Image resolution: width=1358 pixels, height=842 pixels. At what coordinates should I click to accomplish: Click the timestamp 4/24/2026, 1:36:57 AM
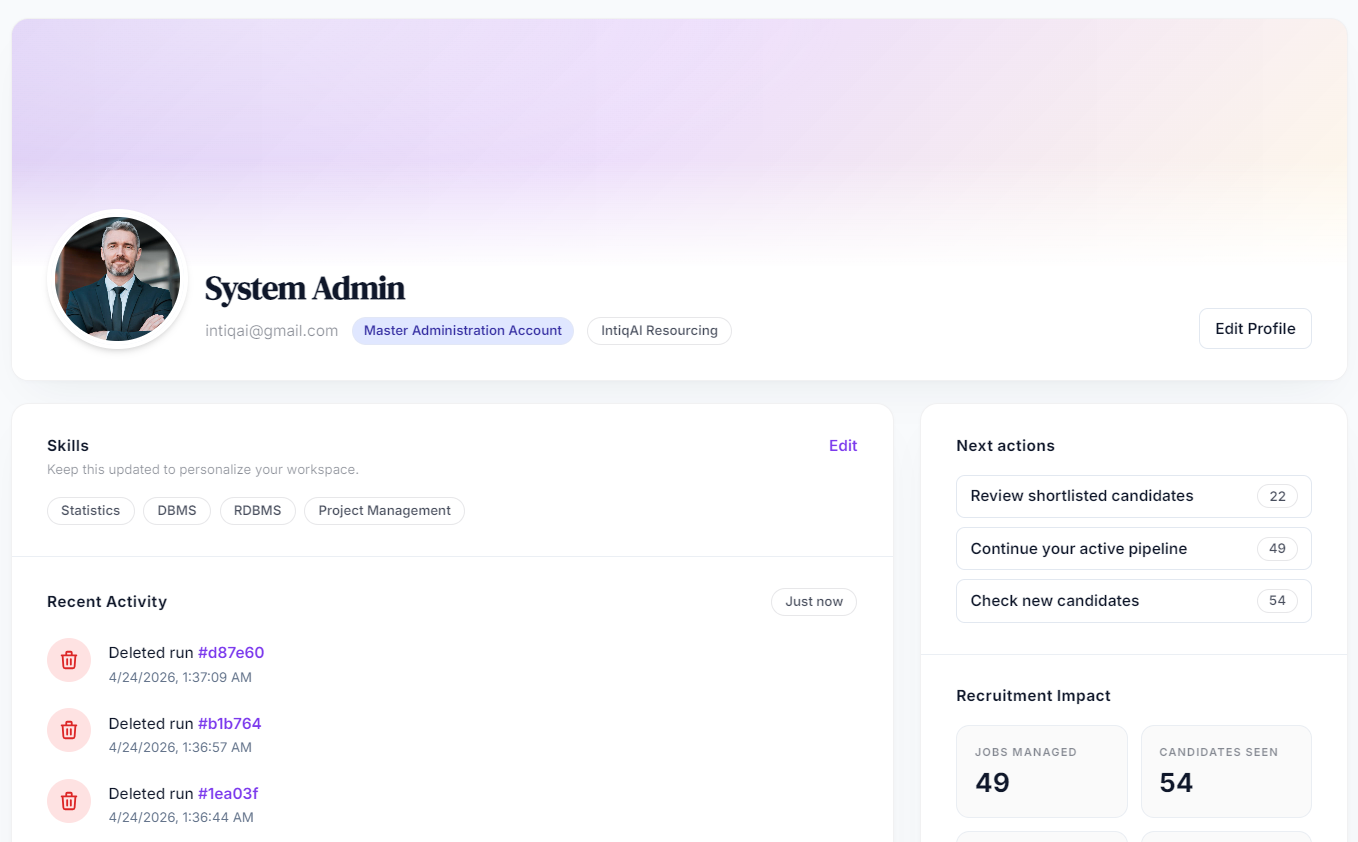coord(180,747)
